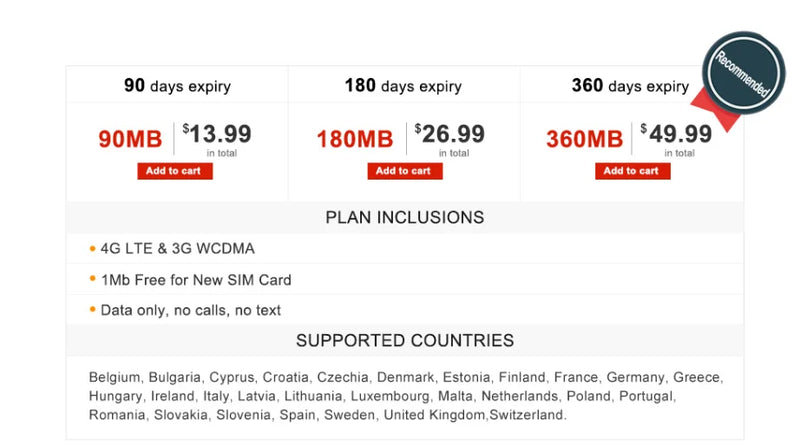Add the 360MB plan to cart
This screenshot has height=446, width=800.
tap(632, 171)
